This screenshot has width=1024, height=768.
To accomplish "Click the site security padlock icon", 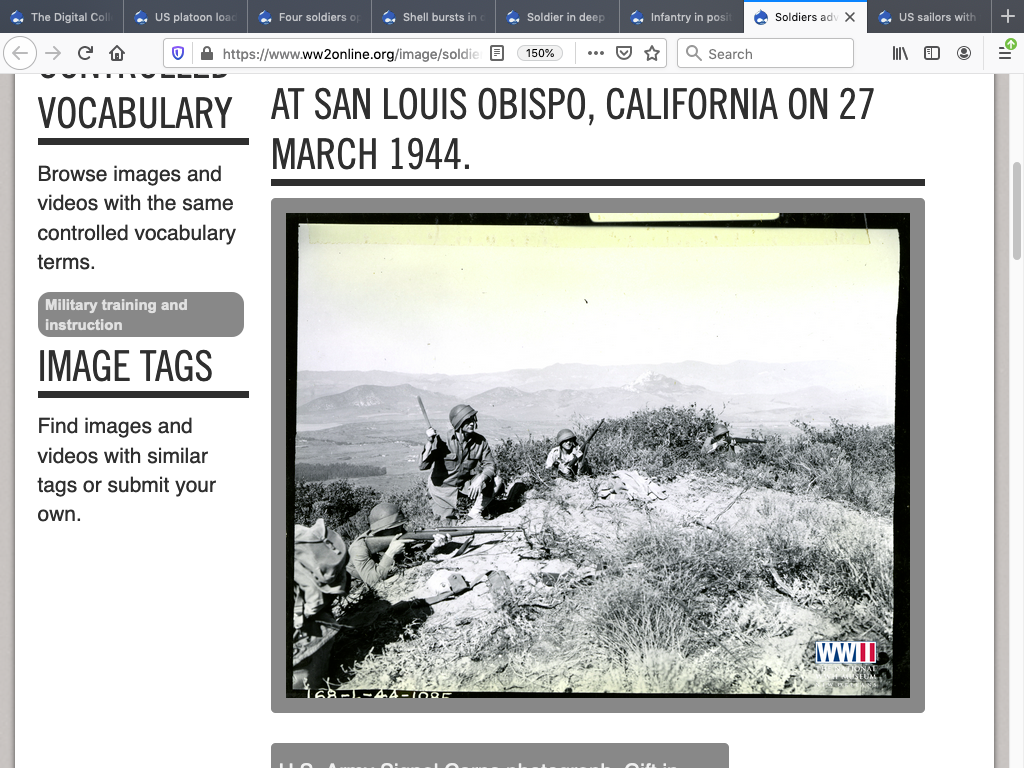I will pos(206,54).
